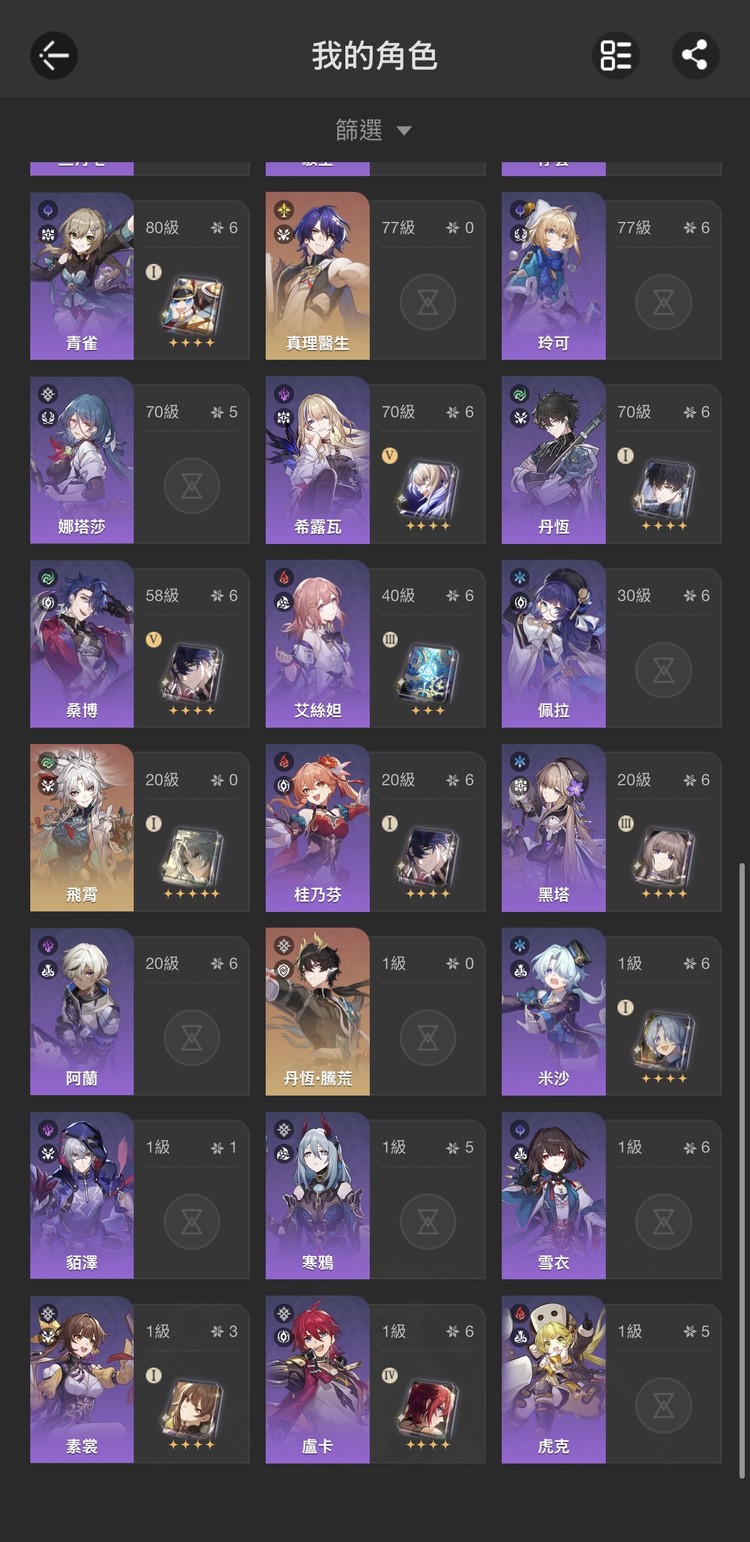
Task: Open the list view layout icon
Action: coord(615,55)
